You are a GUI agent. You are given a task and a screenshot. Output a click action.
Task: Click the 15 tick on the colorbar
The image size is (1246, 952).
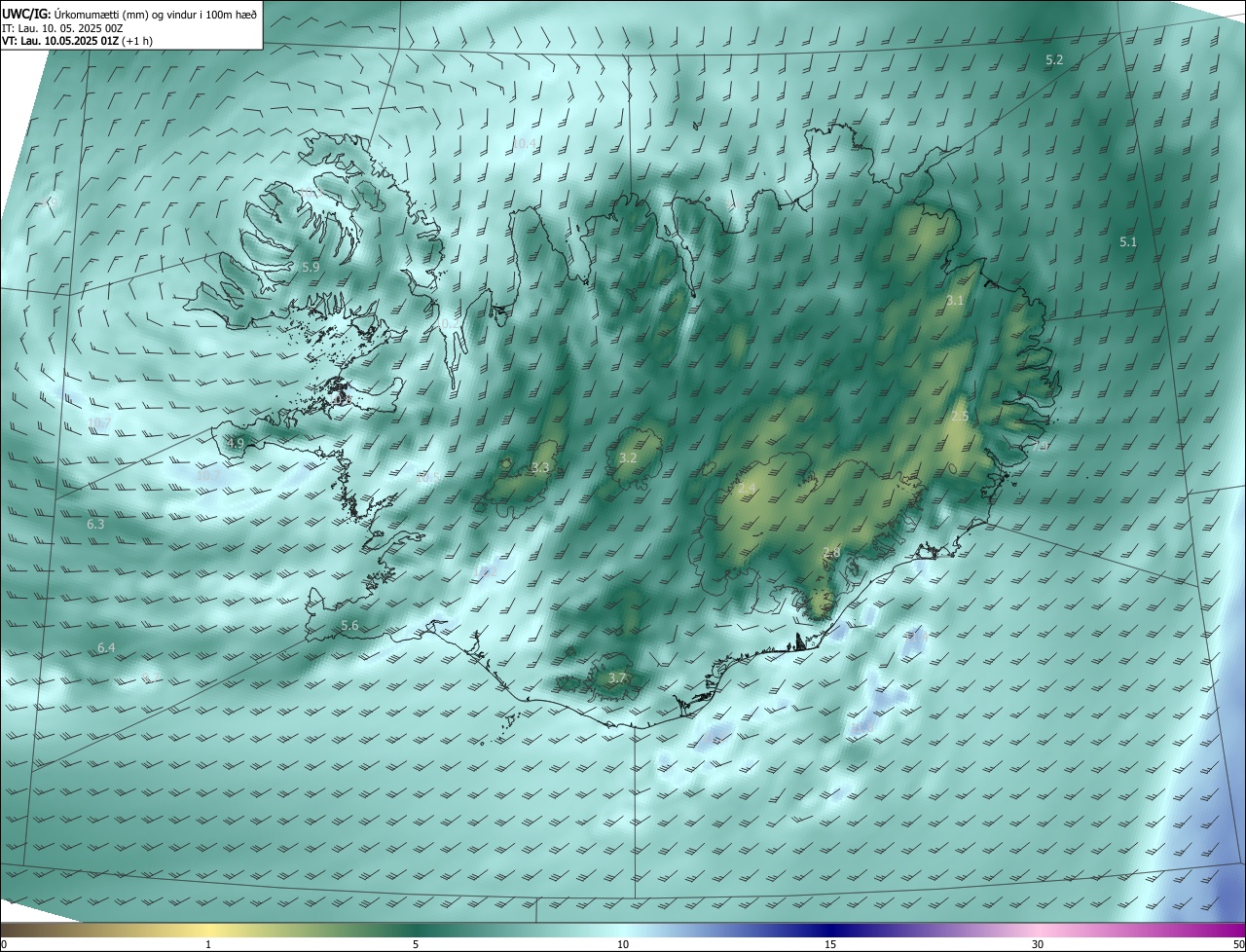(x=830, y=944)
